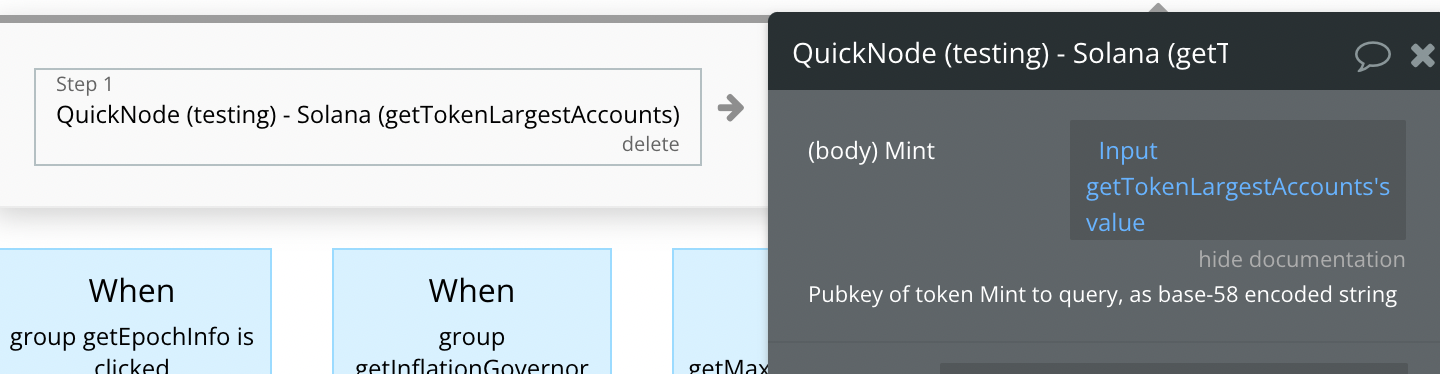Image resolution: width=1440 pixels, height=374 pixels.
Task: Hide documentation for Mint parameter
Action: tap(1302, 260)
